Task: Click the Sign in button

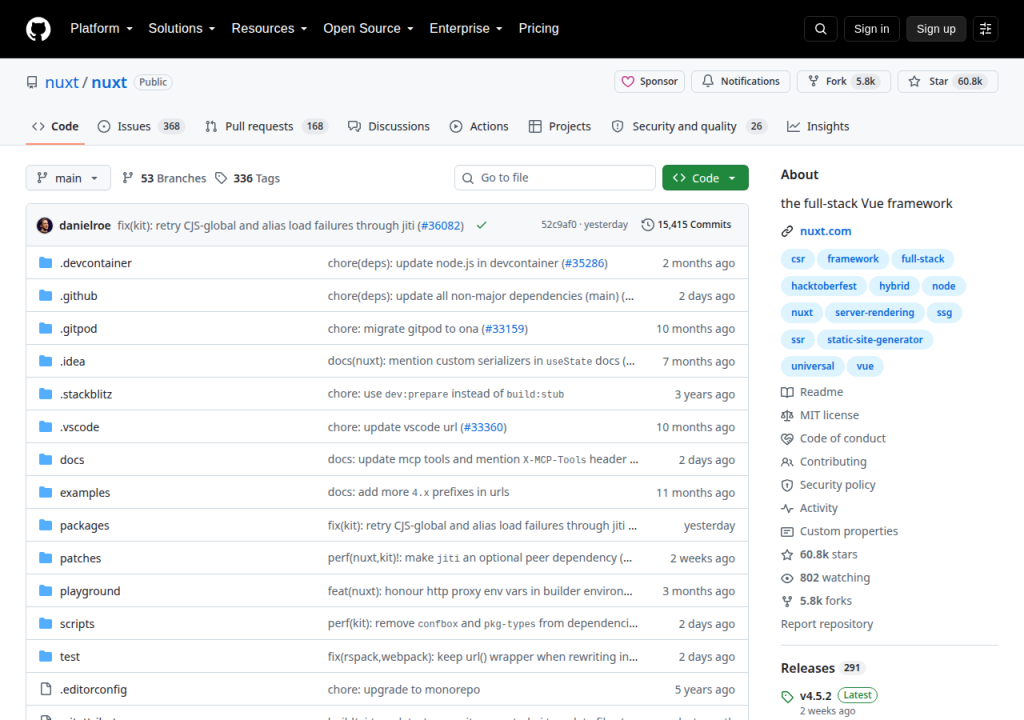Action: coord(871,29)
